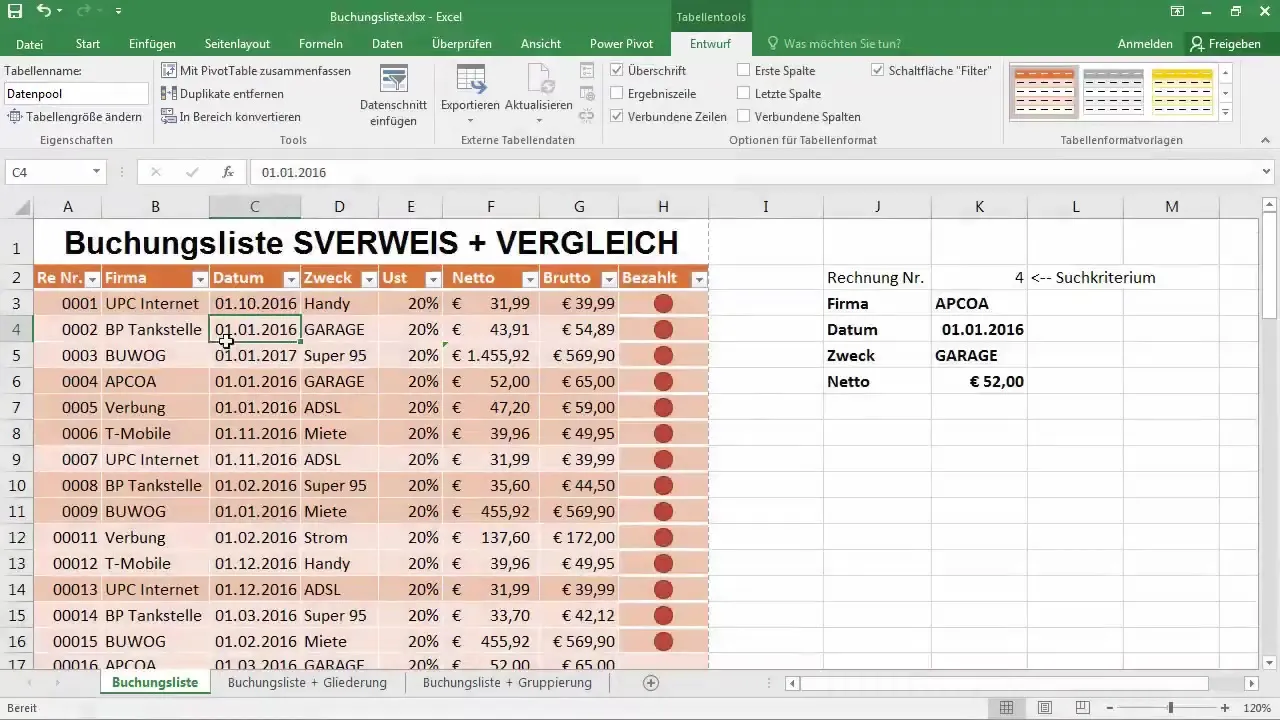The height and width of the screenshot is (720, 1280).
Task: Click Anmelden to sign in
Action: [1145, 44]
